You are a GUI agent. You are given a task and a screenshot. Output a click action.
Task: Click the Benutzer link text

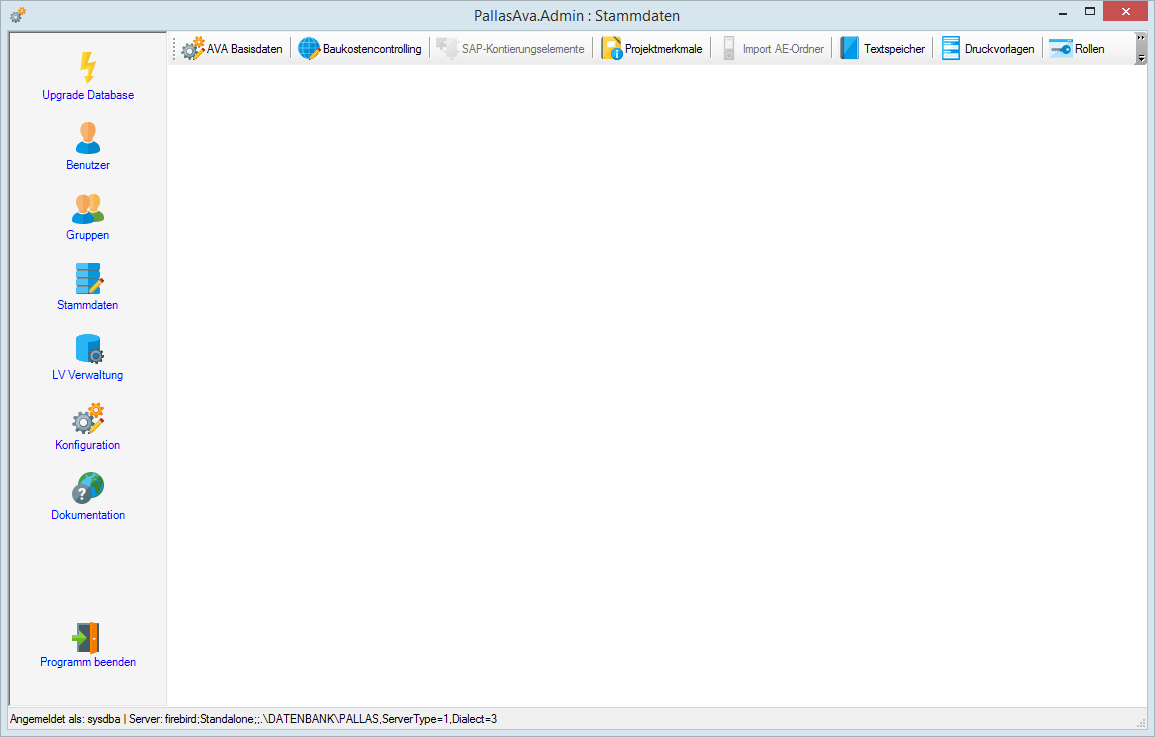88,165
